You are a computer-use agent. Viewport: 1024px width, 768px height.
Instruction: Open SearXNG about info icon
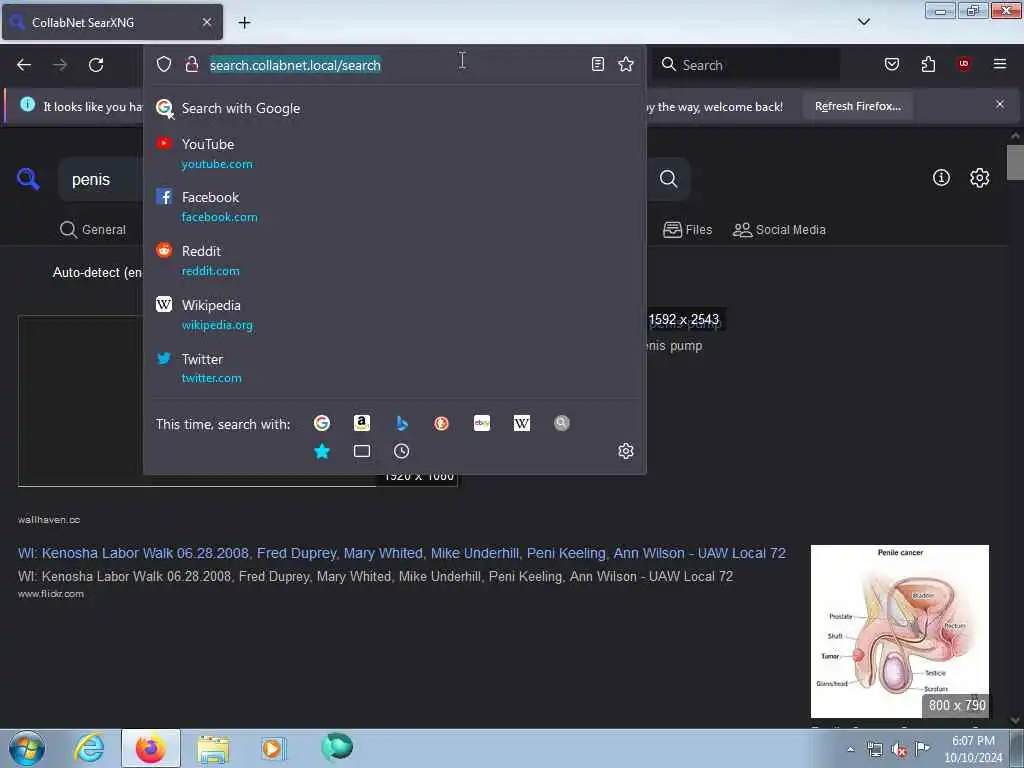(x=941, y=178)
